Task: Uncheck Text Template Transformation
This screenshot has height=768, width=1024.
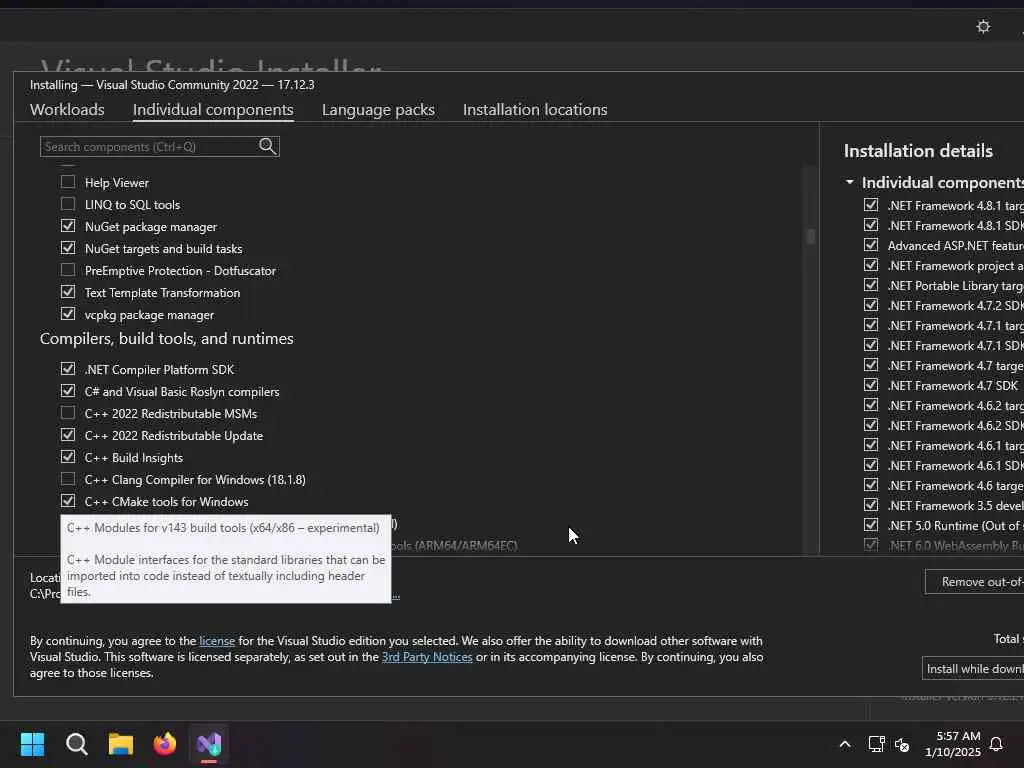Action: click(x=68, y=292)
